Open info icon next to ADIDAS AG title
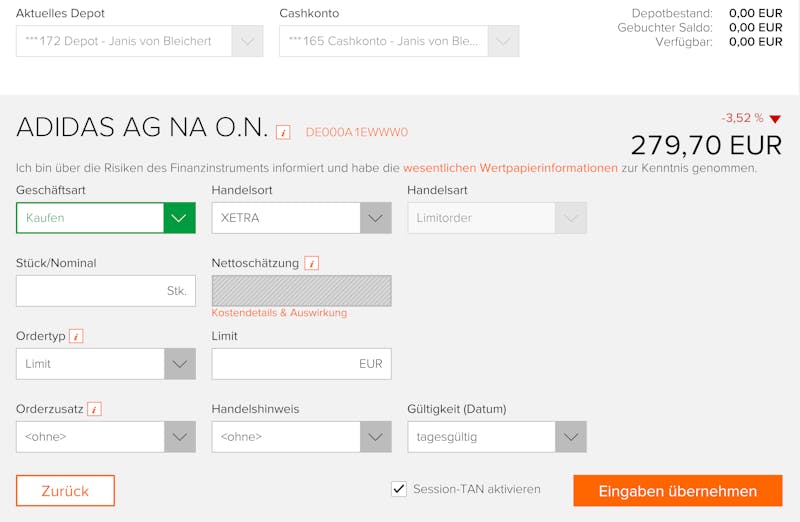800x522 pixels. point(283,133)
